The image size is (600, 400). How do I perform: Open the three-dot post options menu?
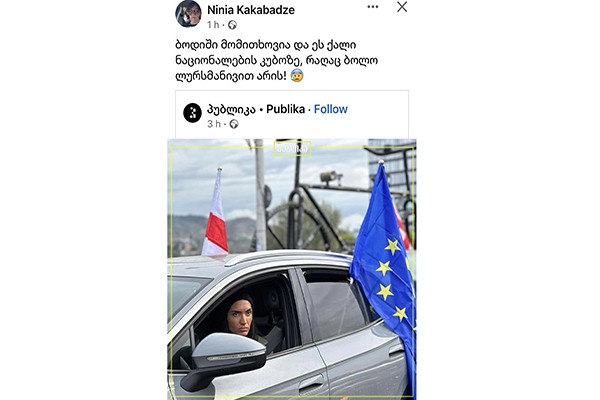pos(373,7)
